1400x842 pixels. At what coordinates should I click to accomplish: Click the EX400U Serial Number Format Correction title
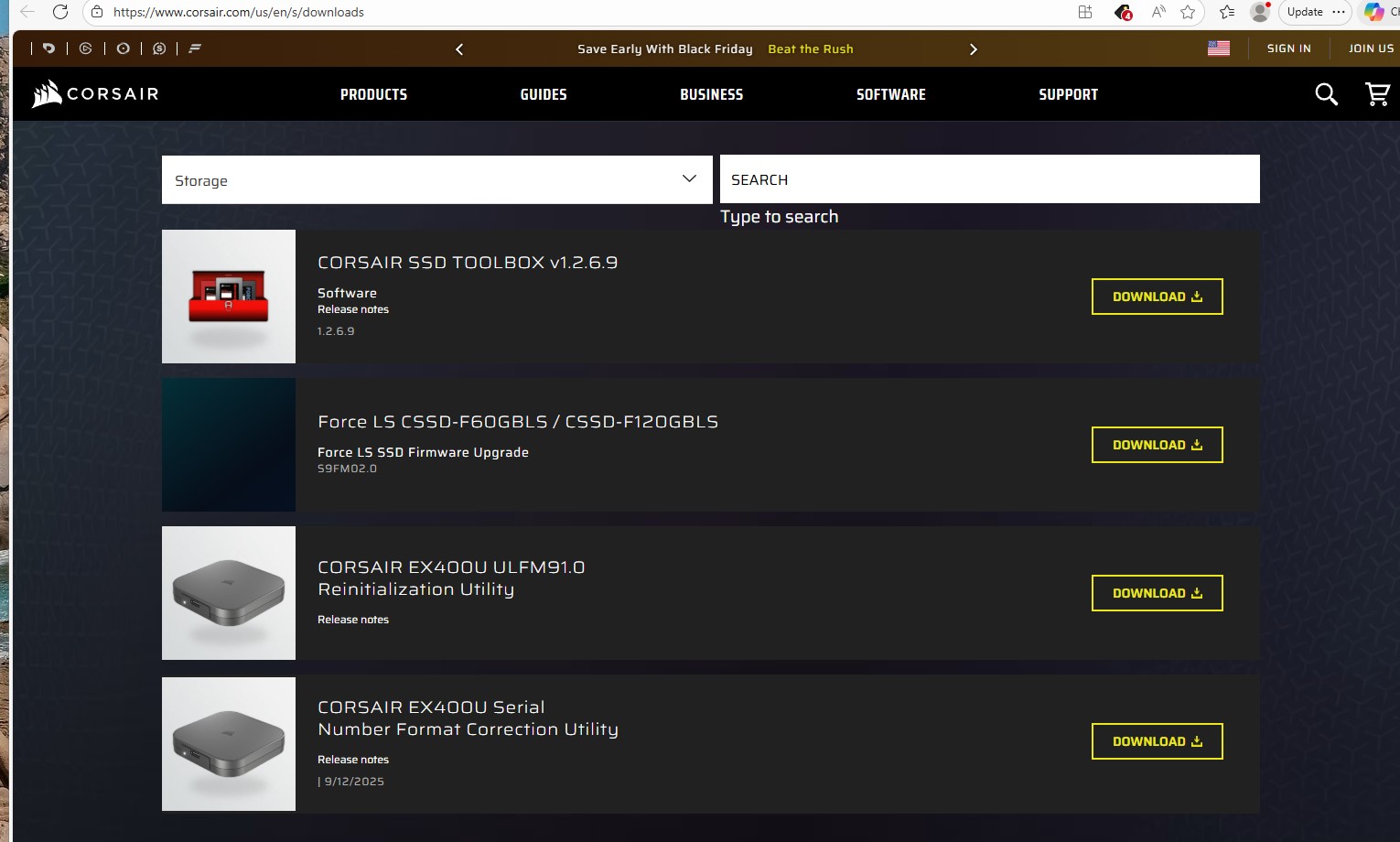(468, 718)
